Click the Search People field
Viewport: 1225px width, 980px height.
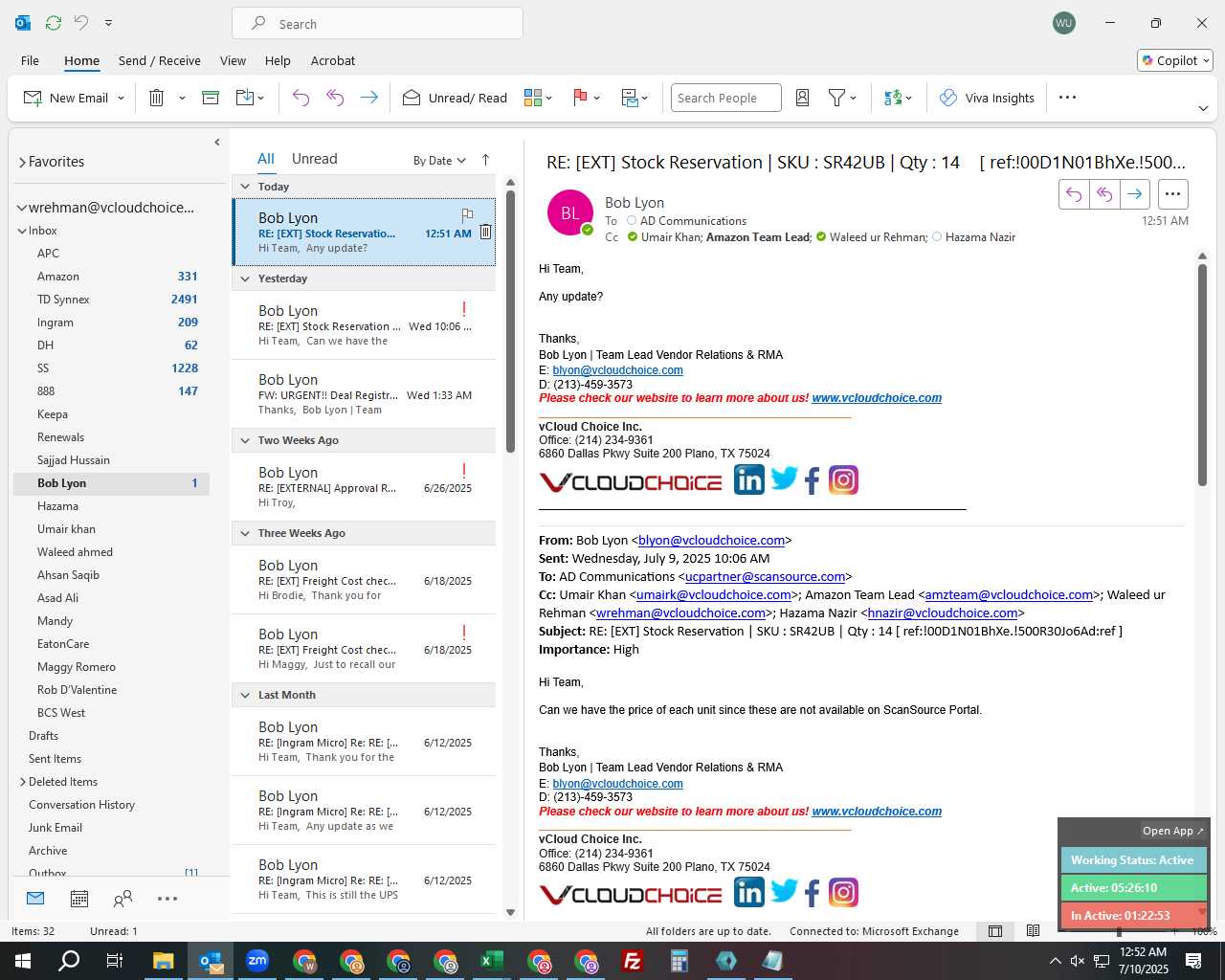click(725, 98)
